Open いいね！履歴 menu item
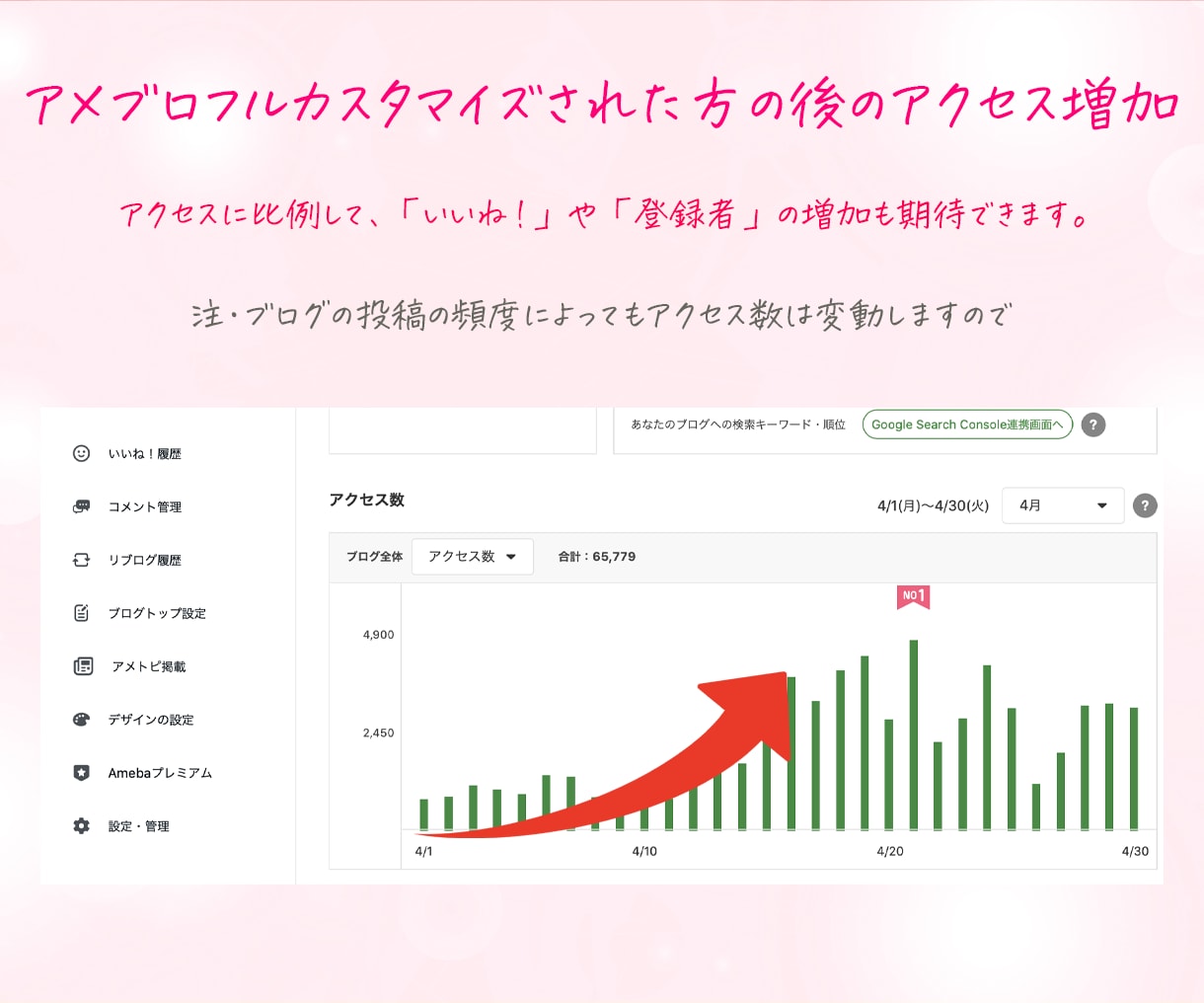The width and height of the screenshot is (1204, 1003). (145, 453)
